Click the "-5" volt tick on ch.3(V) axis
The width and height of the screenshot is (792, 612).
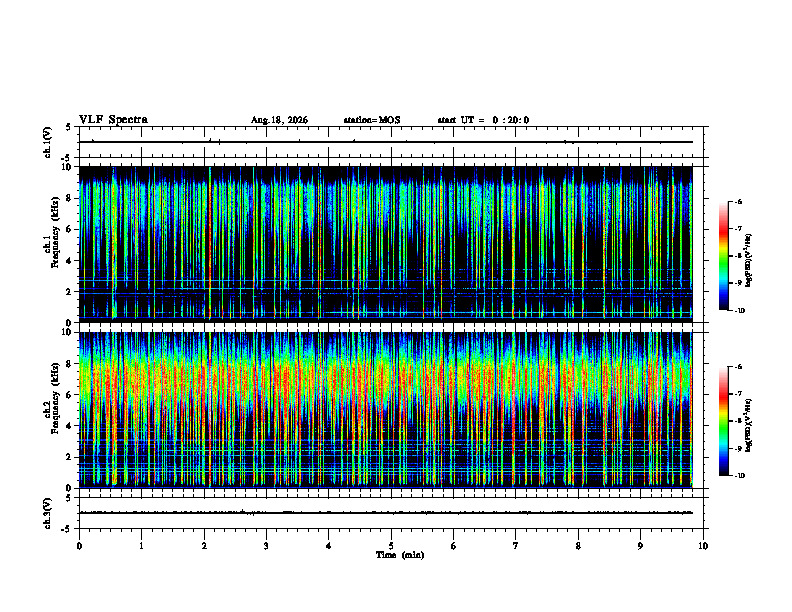[67, 529]
